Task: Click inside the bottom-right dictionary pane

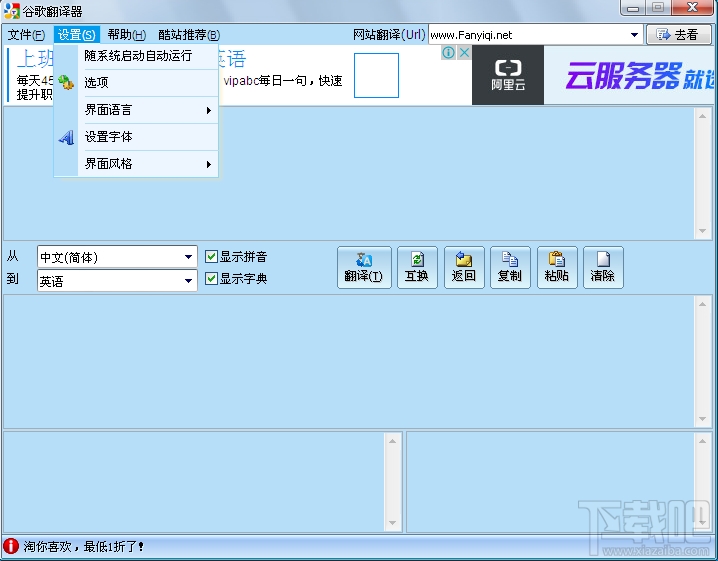Action: pyautogui.click(x=550, y=482)
